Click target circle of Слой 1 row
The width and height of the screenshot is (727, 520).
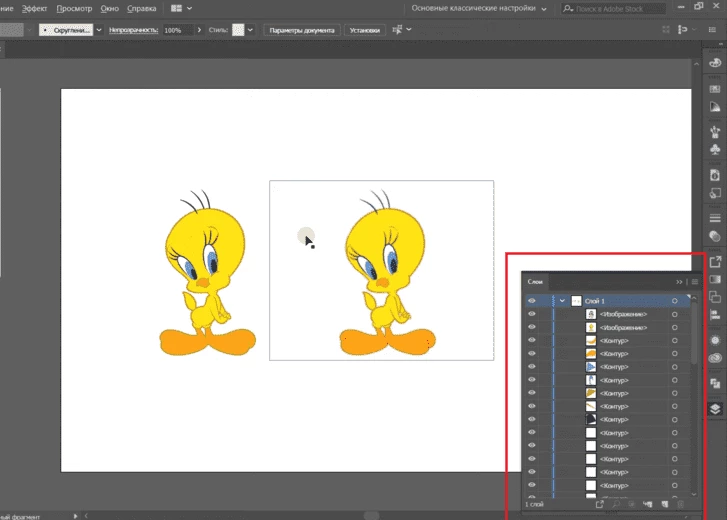(675, 301)
